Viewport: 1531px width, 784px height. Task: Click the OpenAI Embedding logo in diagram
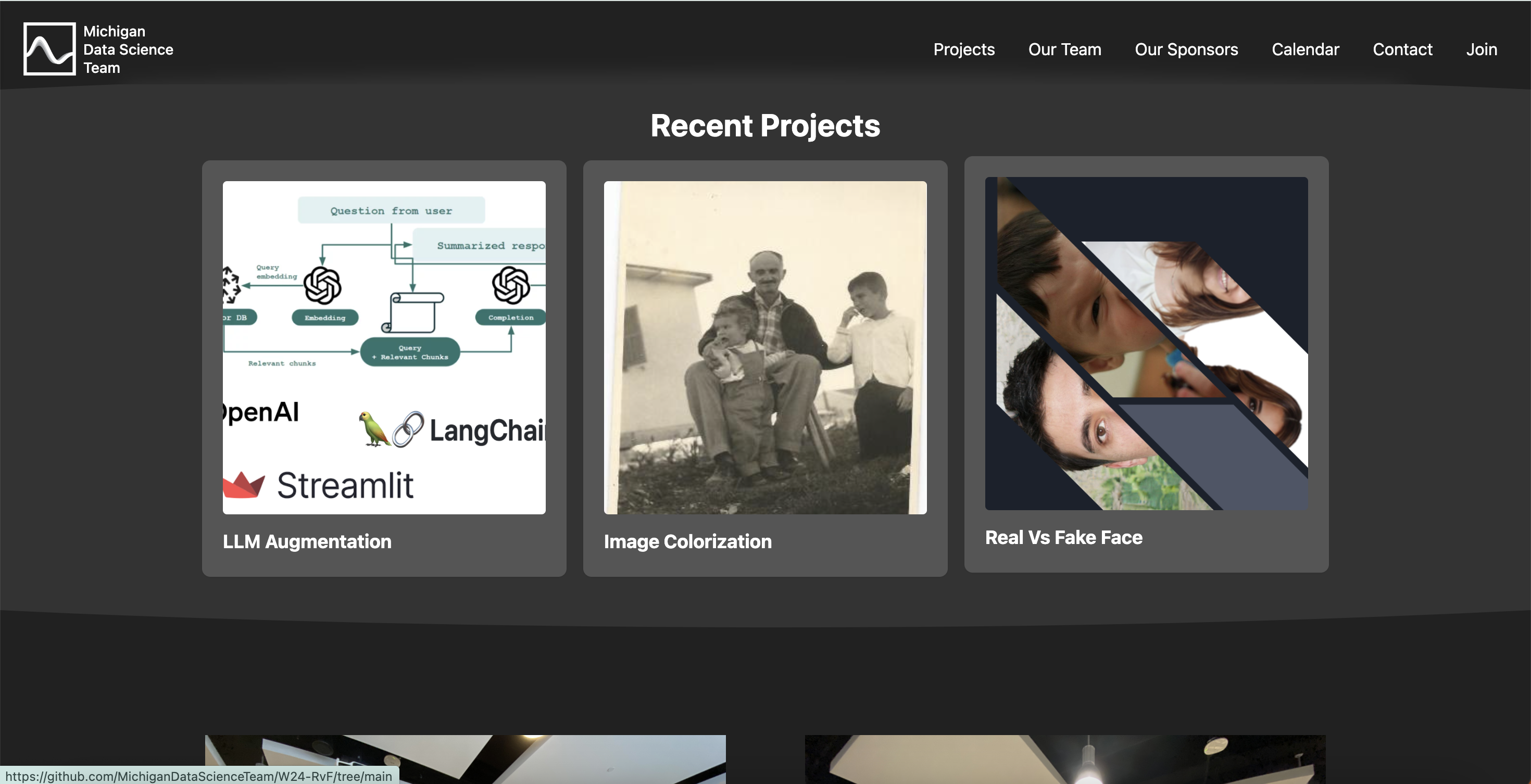[x=322, y=285]
